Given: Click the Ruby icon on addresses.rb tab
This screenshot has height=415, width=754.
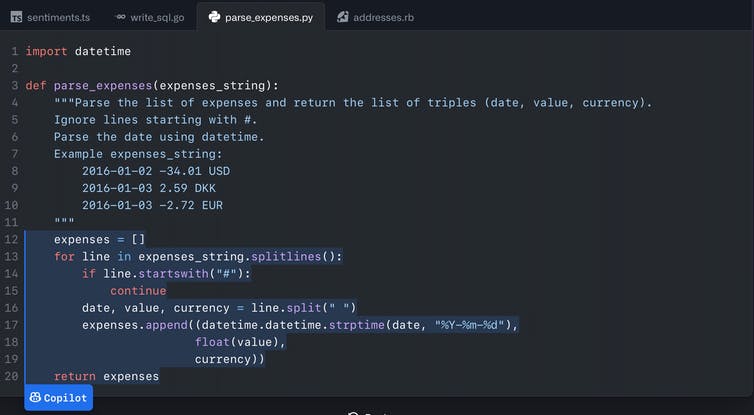Looking at the screenshot, I should pos(343,17).
